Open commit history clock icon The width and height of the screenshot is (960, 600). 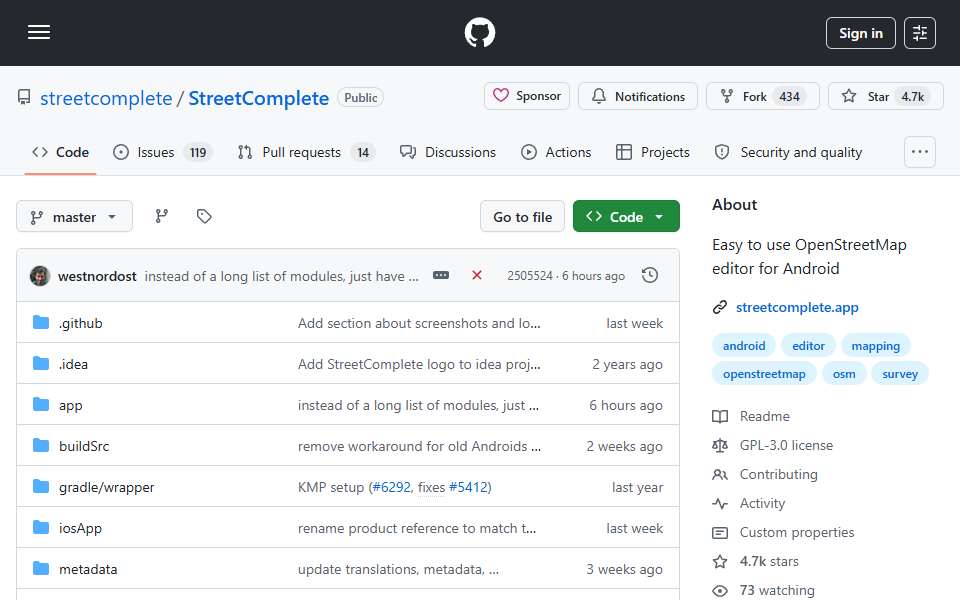(650, 276)
